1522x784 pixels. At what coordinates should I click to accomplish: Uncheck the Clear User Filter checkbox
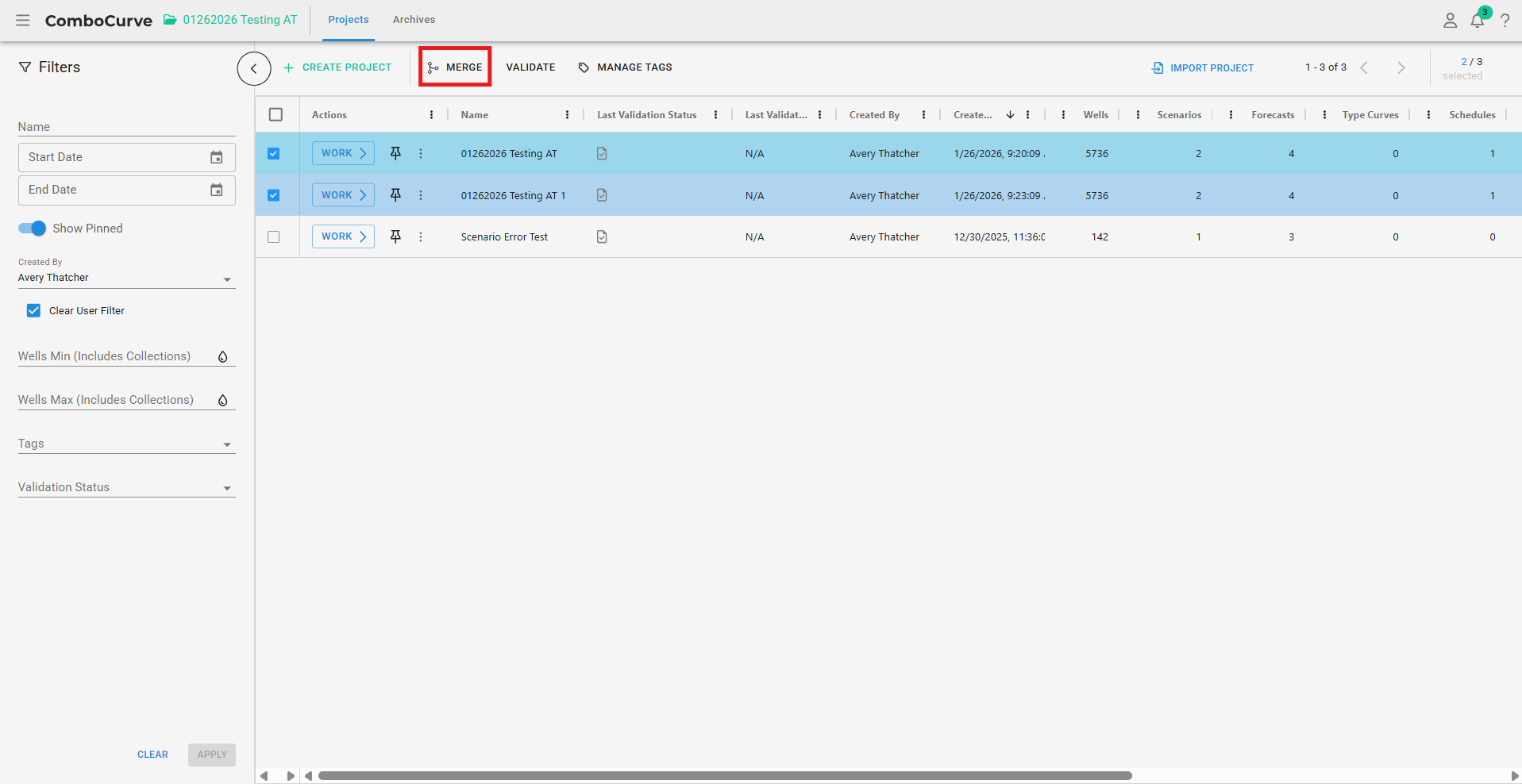pos(33,310)
